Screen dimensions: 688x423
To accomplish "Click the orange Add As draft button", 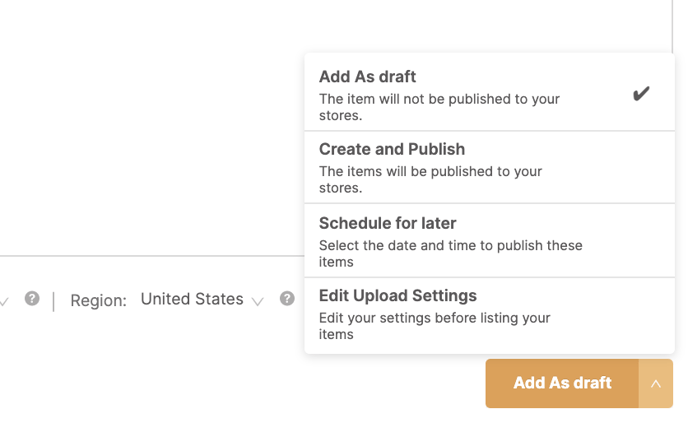I will (562, 384).
